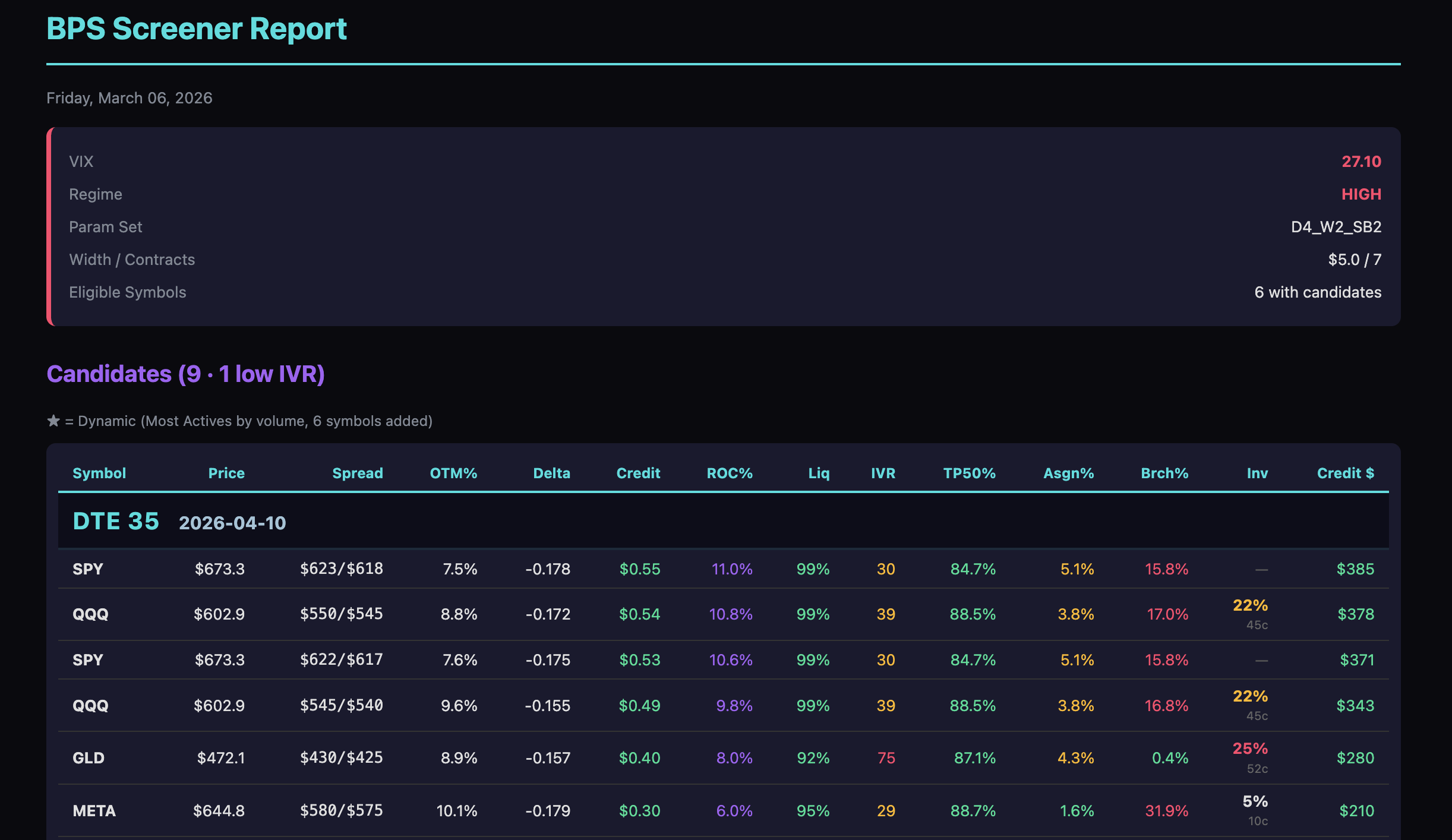This screenshot has width=1452, height=840.
Task: Select the SPY symbol in the first row
Action: pyautogui.click(x=88, y=569)
